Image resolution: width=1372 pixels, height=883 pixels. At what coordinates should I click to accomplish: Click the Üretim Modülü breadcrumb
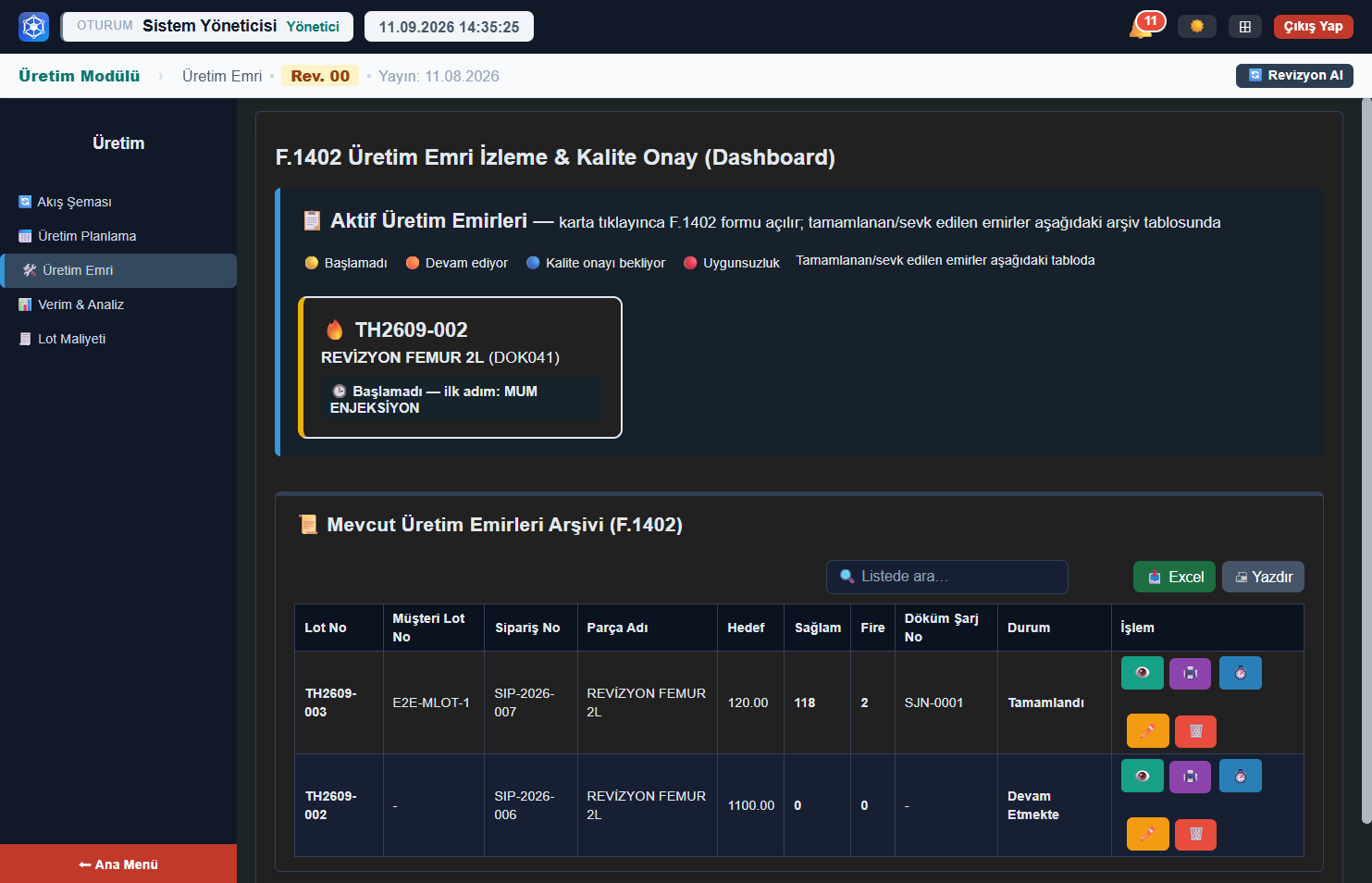click(80, 76)
